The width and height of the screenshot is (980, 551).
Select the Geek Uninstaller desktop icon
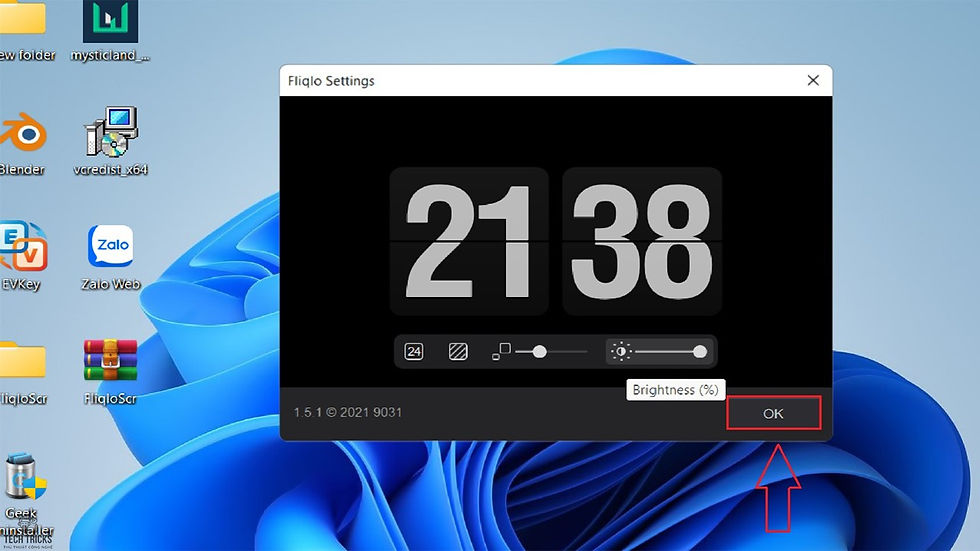click(x=26, y=497)
